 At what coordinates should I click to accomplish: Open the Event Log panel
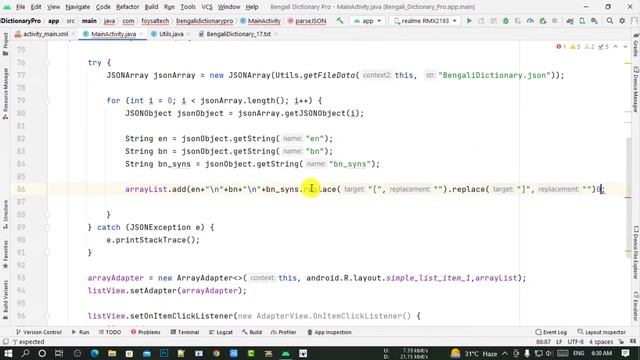(x=551, y=332)
